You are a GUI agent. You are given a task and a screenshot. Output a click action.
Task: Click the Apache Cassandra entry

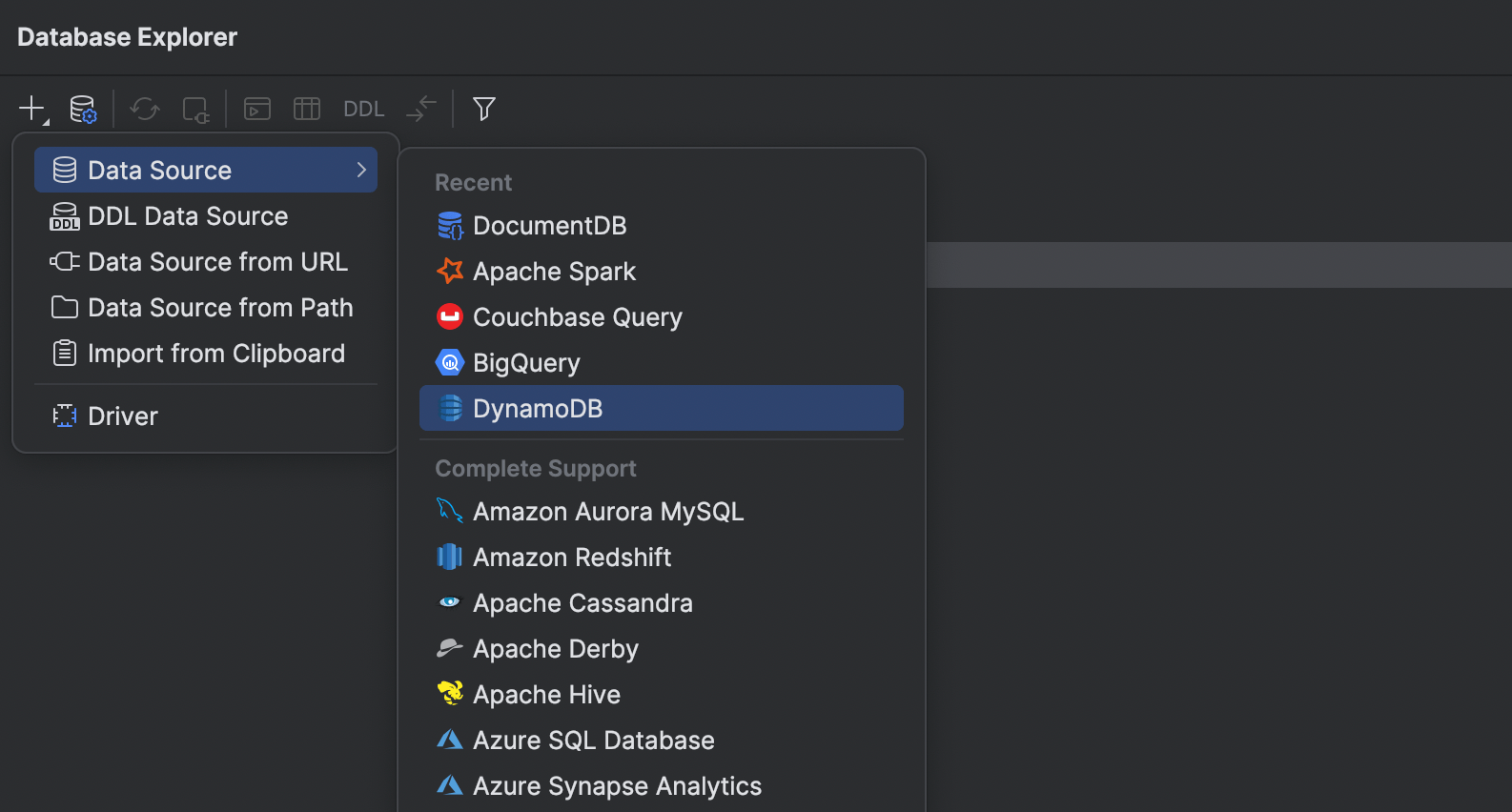pyautogui.click(x=582, y=603)
